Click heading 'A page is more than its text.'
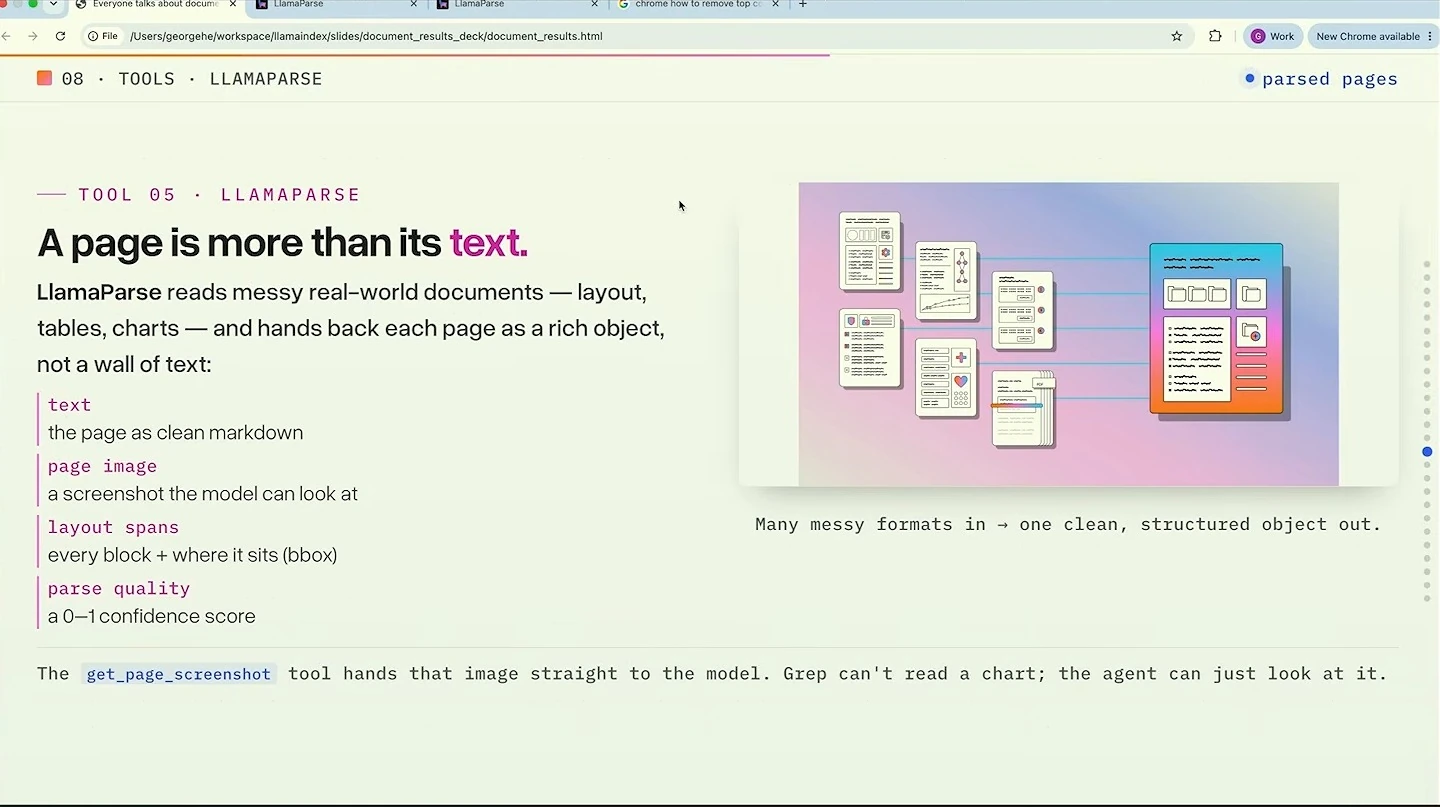The width and height of the screenshot is (1440, 807). tap(282, 243)
